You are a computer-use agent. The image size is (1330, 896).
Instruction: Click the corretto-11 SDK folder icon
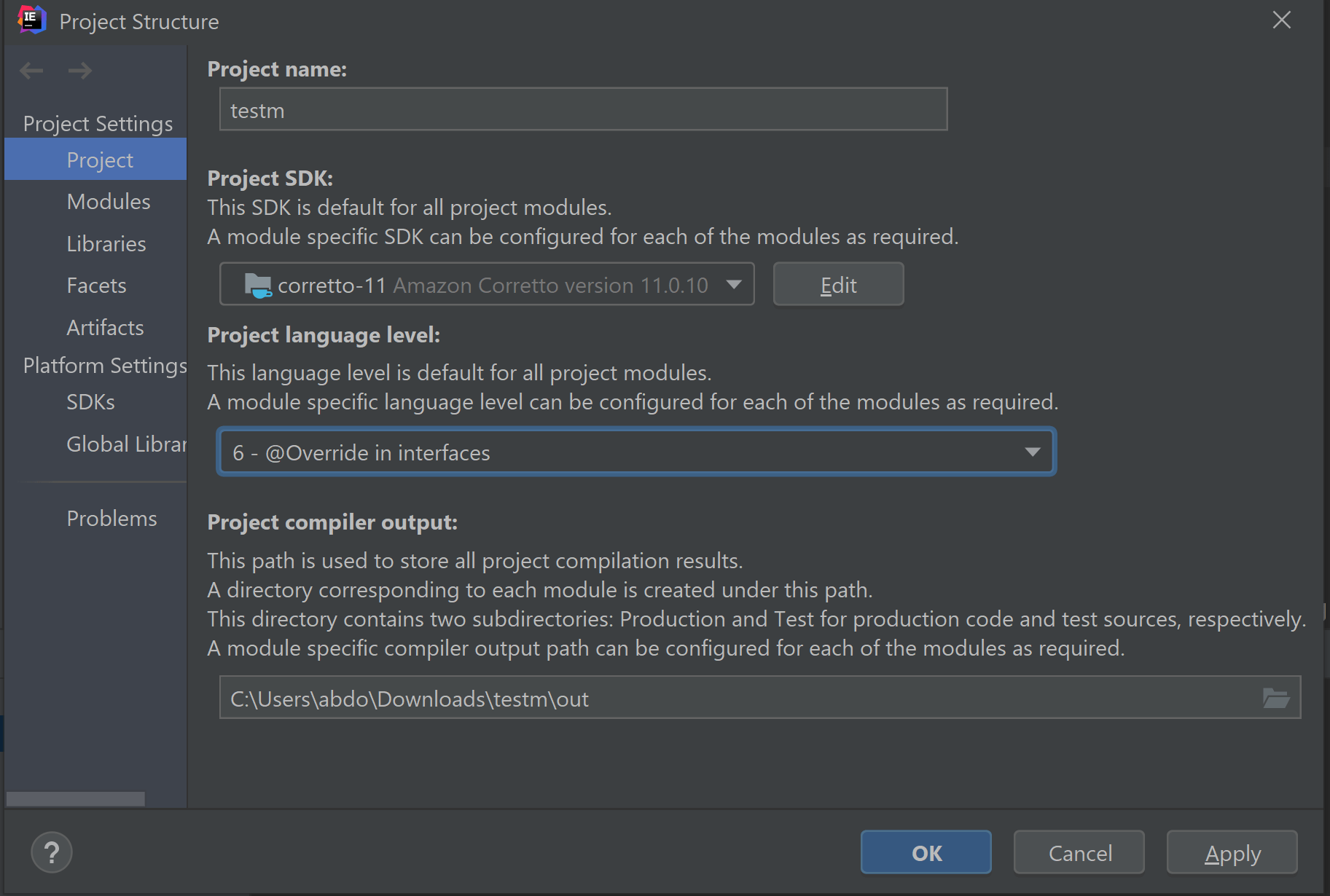click(257, 284)
